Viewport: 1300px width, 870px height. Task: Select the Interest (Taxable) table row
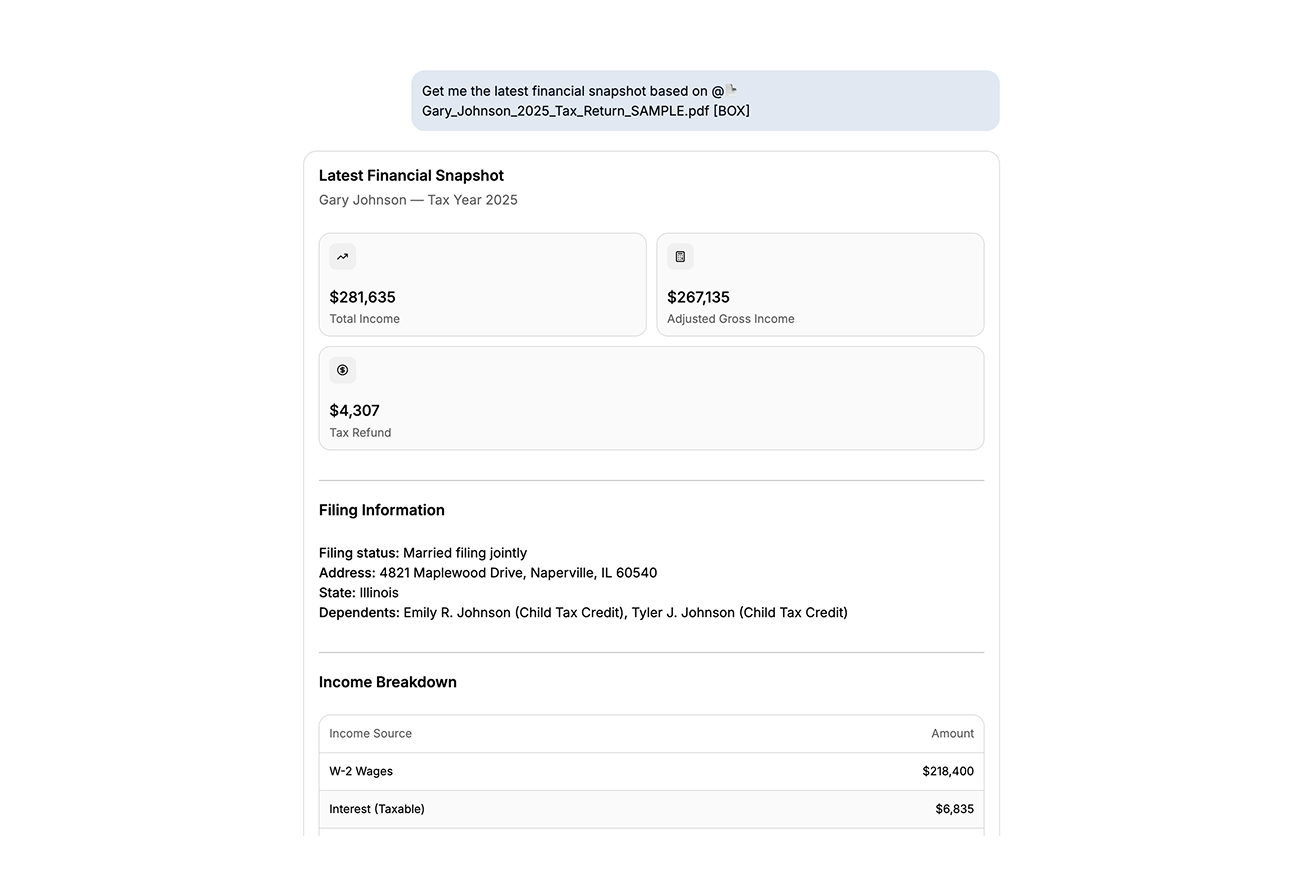[x=651, y=810]
